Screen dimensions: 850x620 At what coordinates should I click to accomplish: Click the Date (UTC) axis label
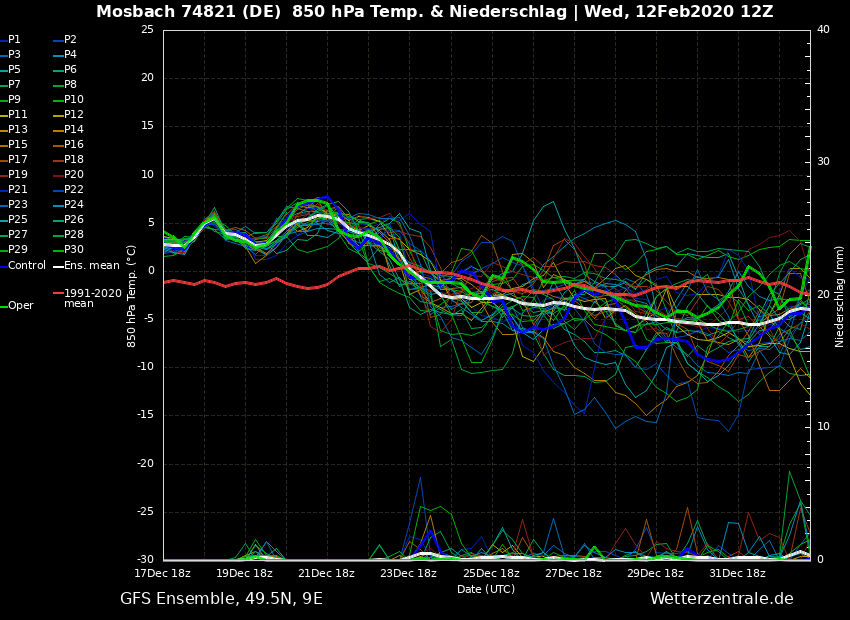[x=486, y=590]
